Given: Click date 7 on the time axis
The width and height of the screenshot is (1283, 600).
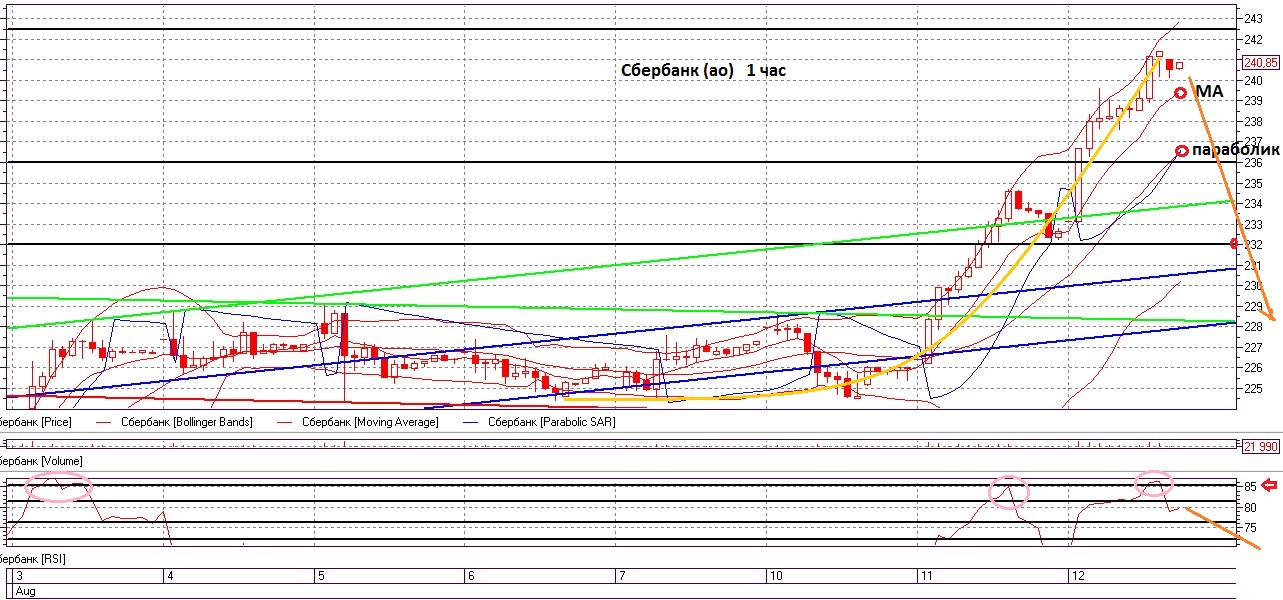Looking at the screenshot, I should (622, 577).
